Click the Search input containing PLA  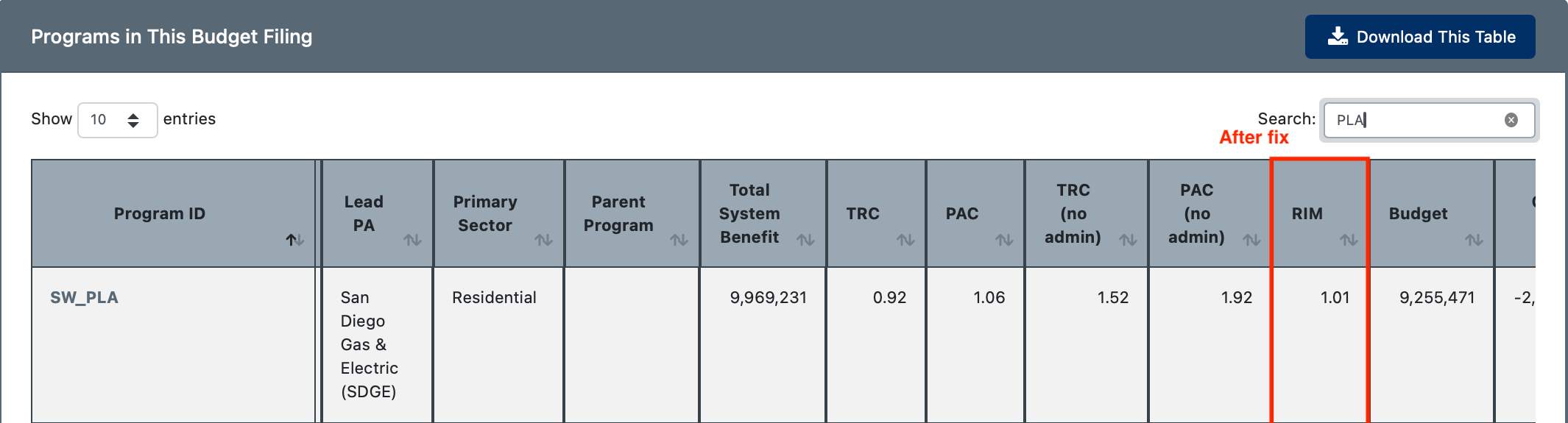click(1429, 120)
